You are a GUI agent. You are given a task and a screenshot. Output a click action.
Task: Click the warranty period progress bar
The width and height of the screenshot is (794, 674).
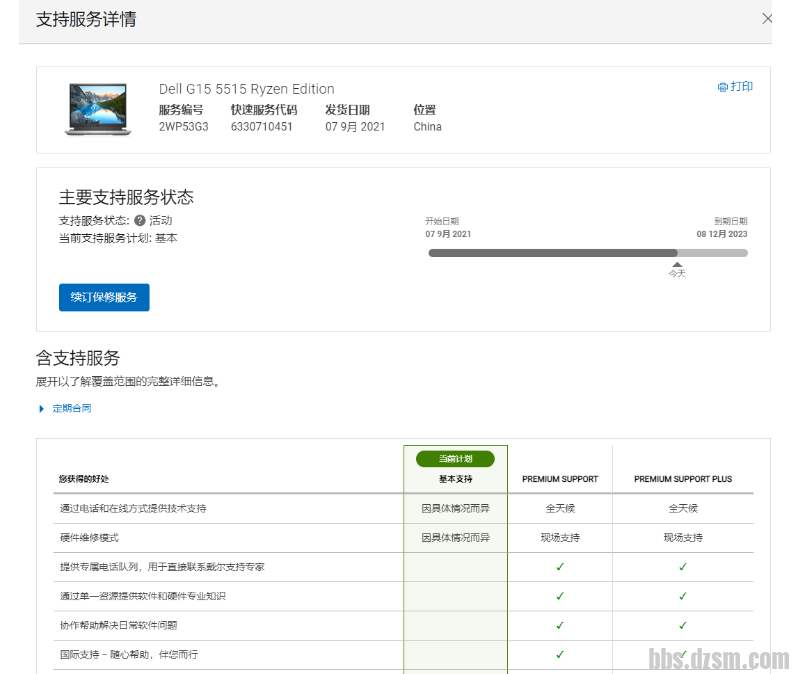click(x=588, y=253)
